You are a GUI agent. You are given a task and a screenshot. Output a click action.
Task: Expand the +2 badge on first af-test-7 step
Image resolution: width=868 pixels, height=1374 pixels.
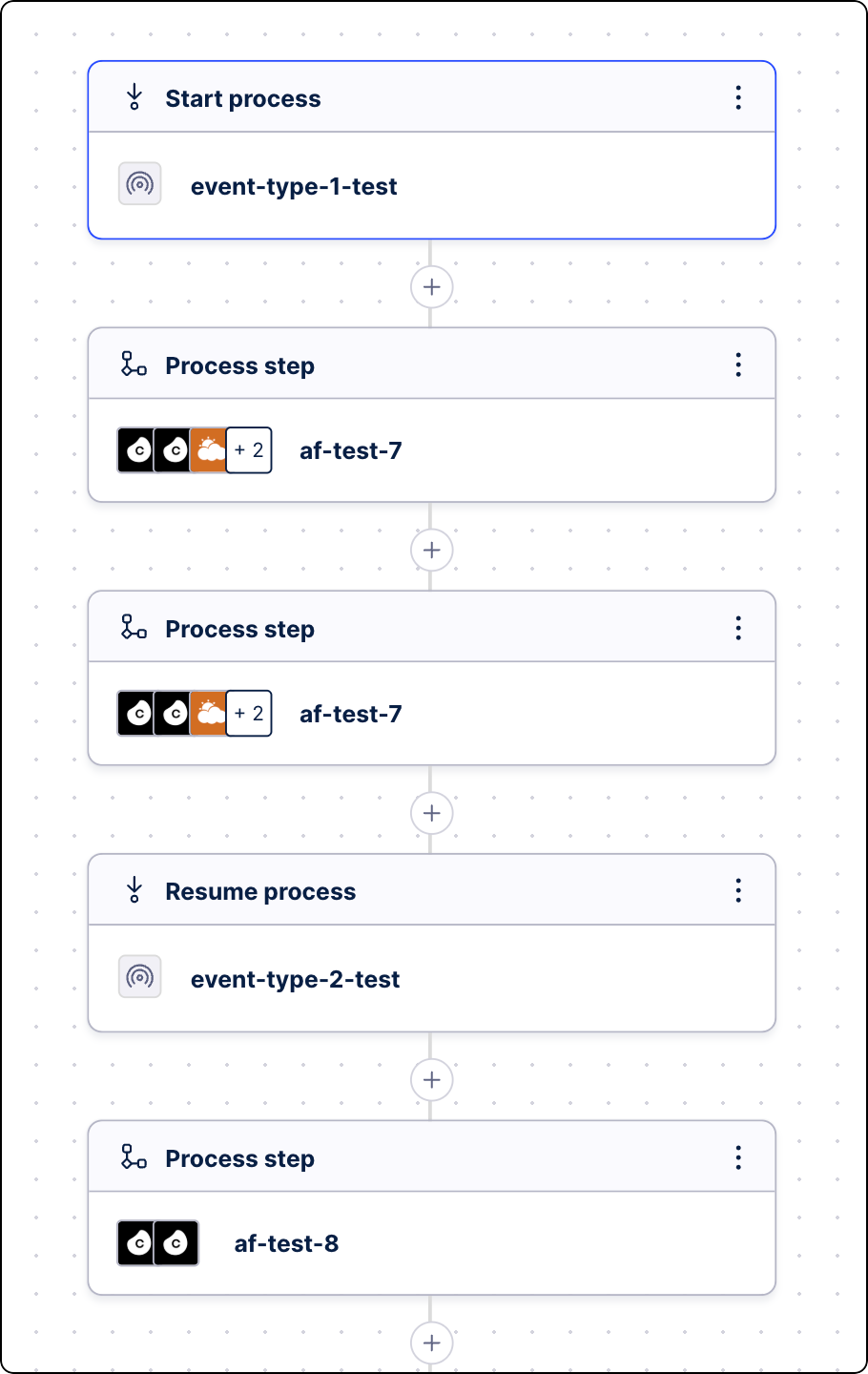click(248, 449)
